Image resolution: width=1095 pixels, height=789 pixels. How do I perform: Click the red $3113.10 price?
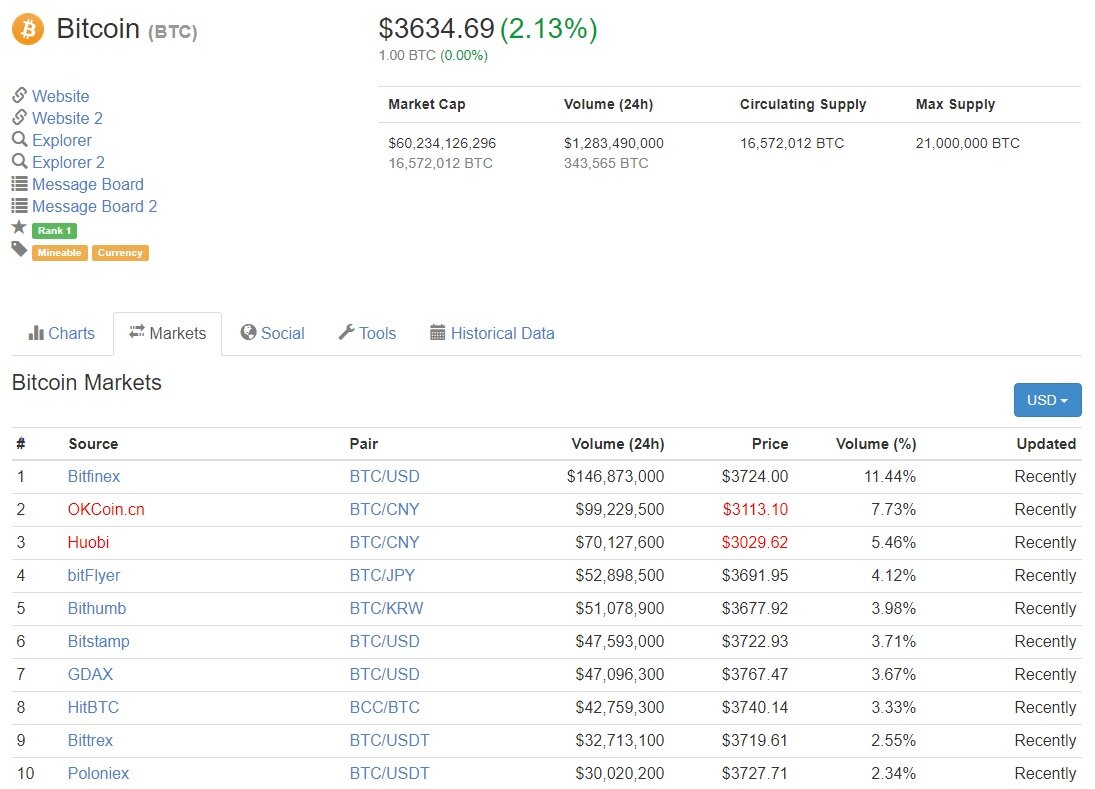[x=755, y=510]
